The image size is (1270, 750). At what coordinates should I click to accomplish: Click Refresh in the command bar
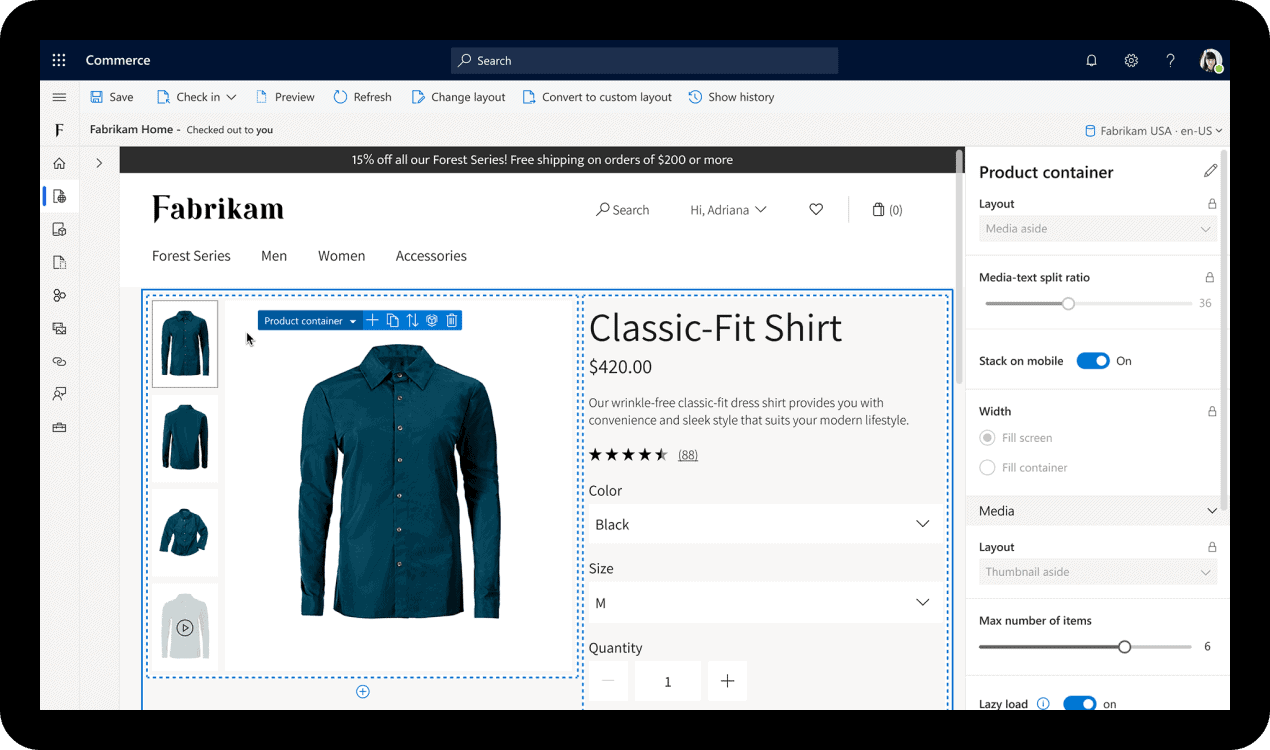click(362, 97)
